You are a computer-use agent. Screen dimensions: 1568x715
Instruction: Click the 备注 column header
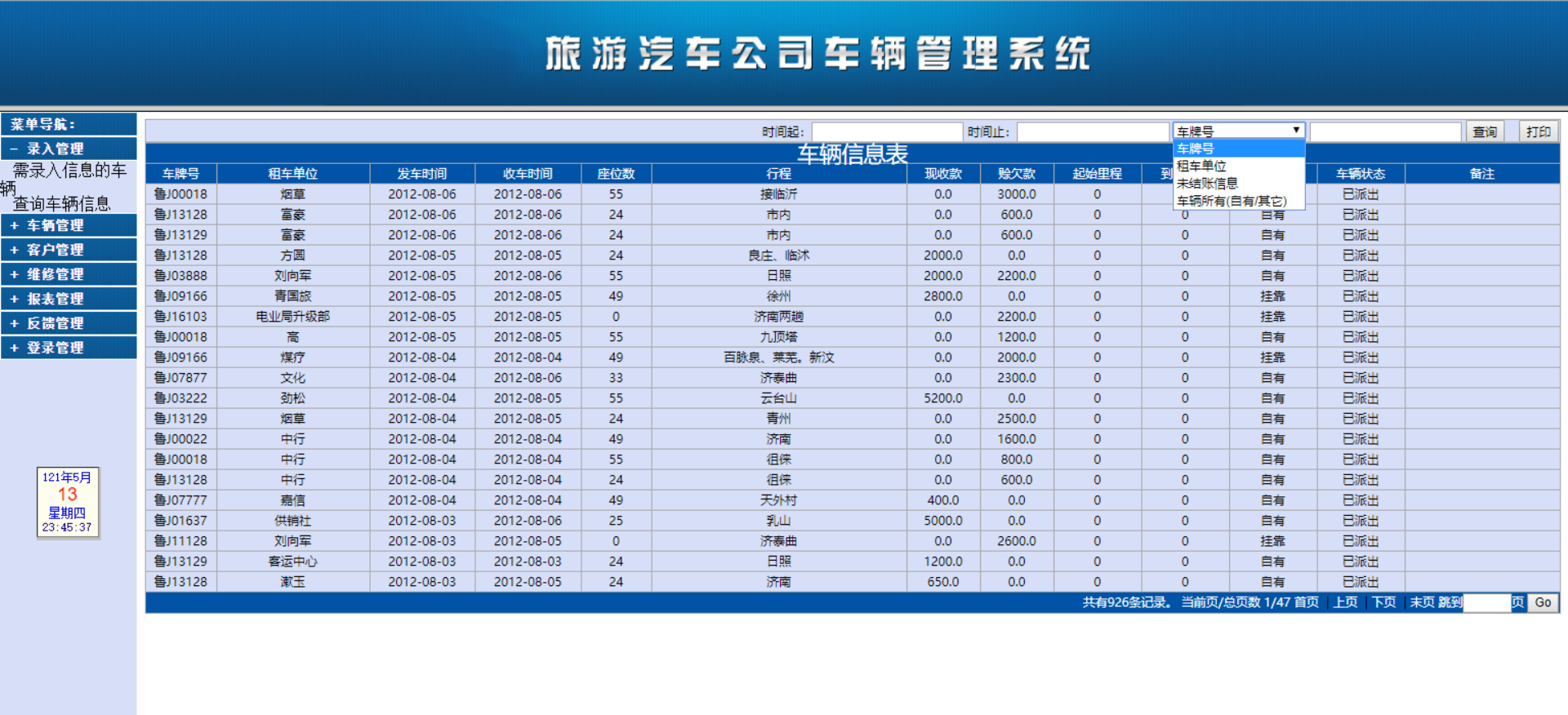[x=1482, y=173]
